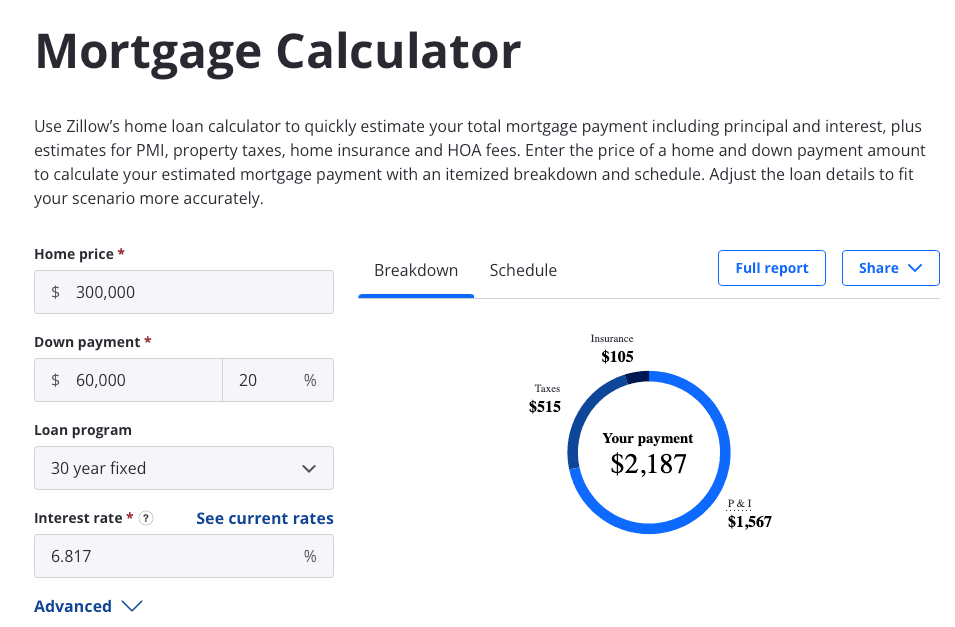Screen dimensions: 955x627
Task: Open the Share dropdown menu
Action: click(x=890, y=268)
